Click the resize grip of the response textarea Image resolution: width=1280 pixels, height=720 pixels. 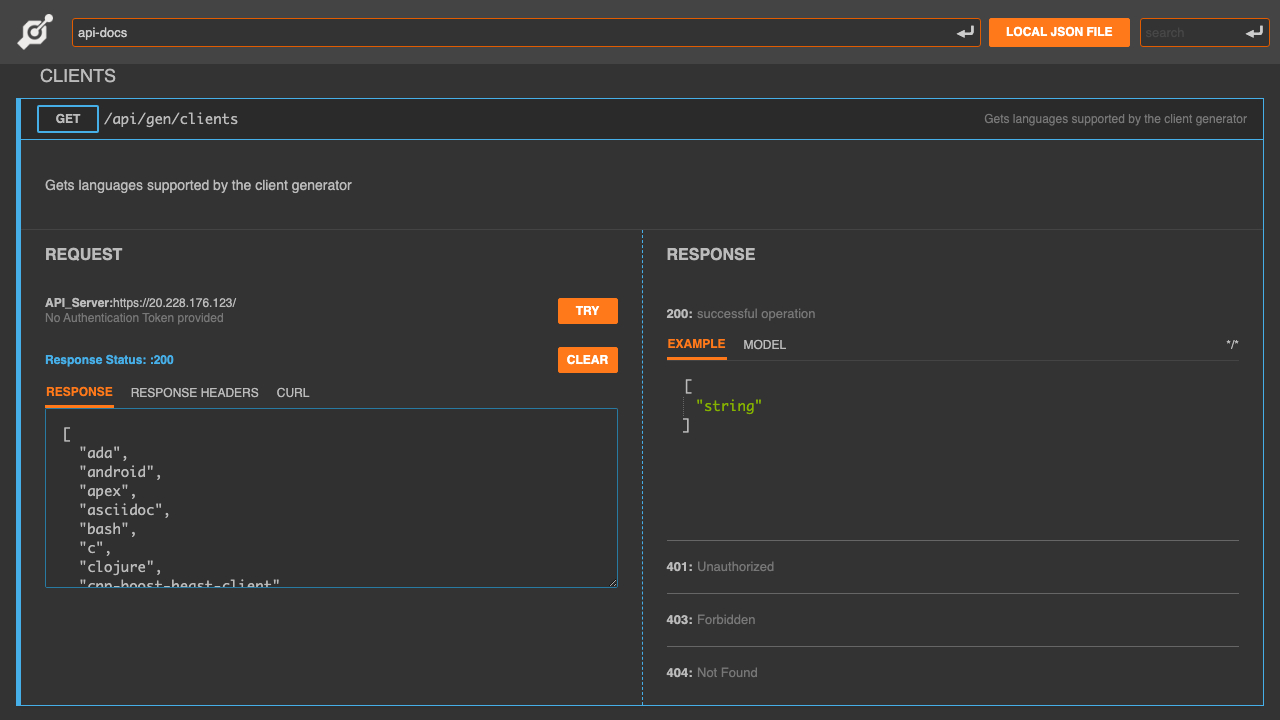[x=611, y=581]
